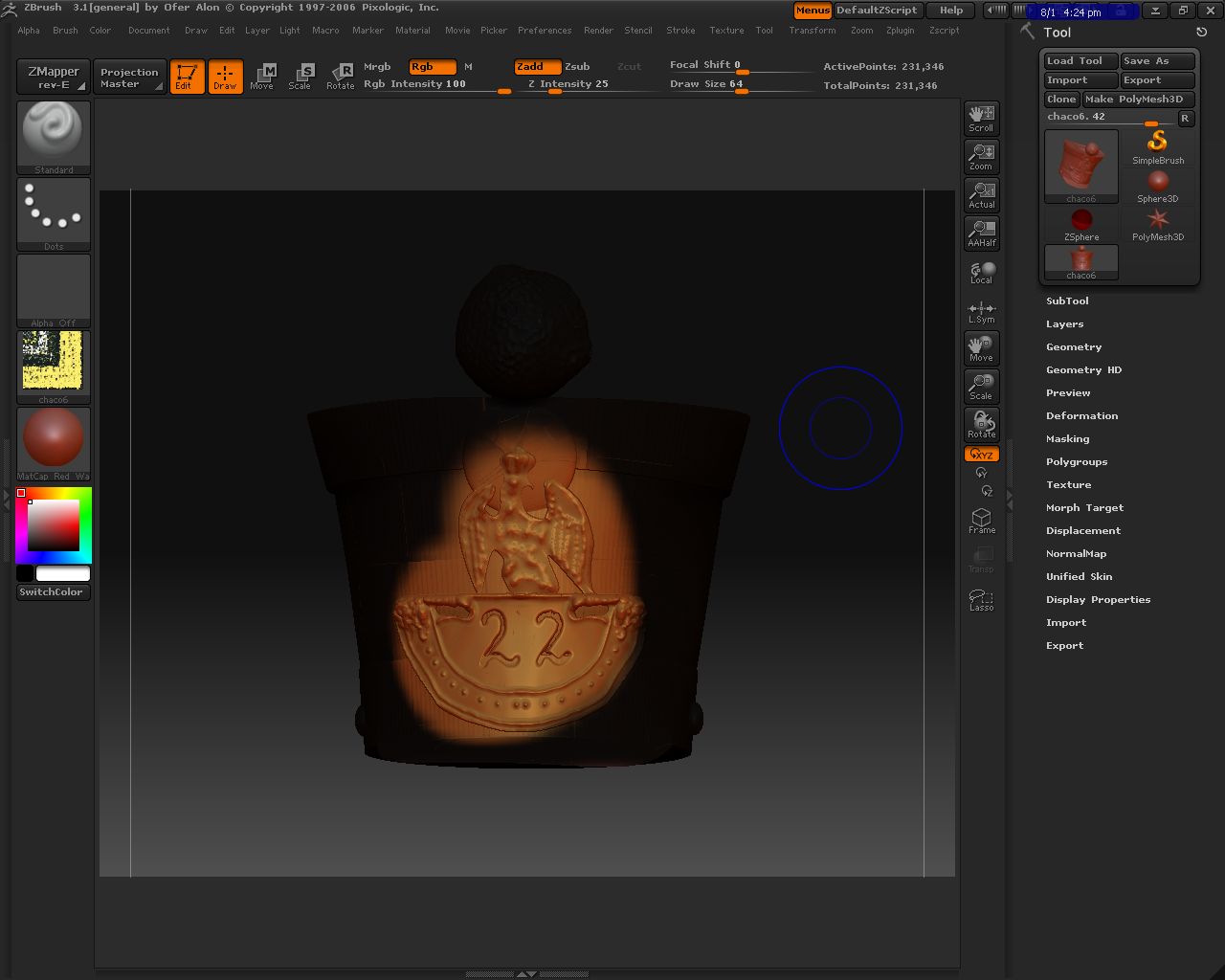Select the ZSphere tool

(x=1080, y=220)
